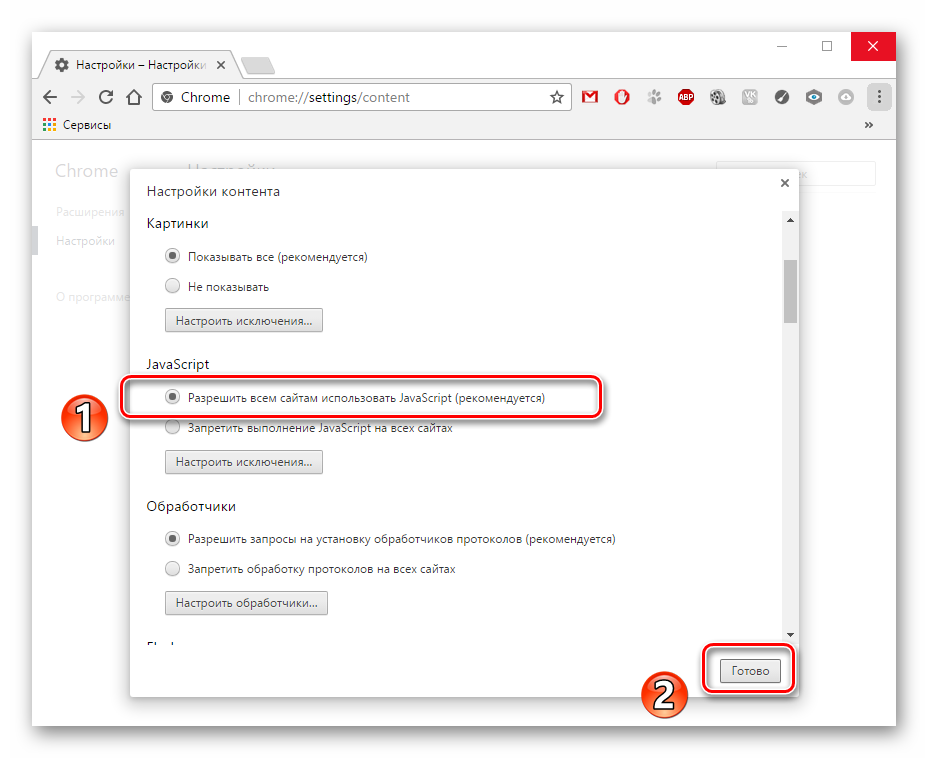Select 'Запретить выполнение JavaScript' radio option

(172, 427)
